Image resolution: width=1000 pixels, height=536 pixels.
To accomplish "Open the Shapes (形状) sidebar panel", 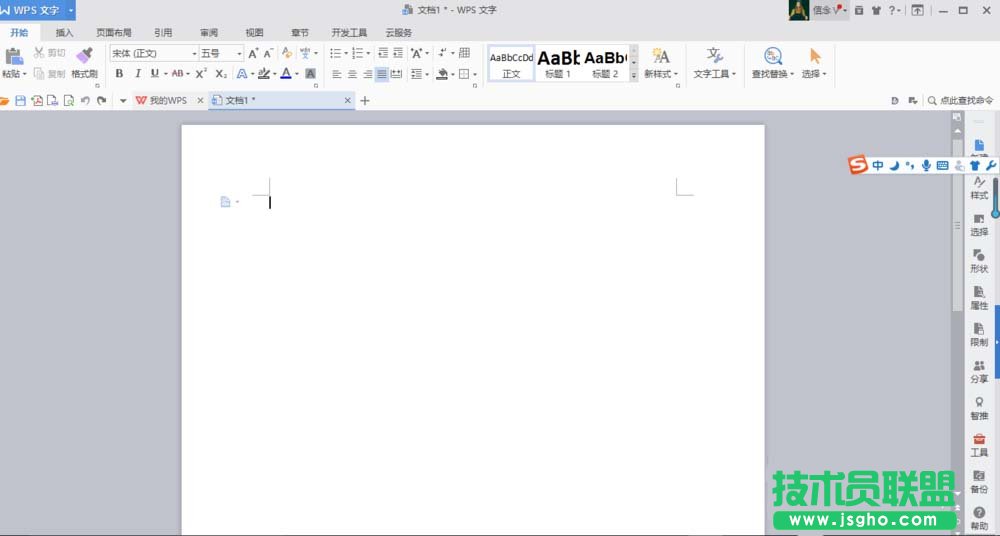I will [x=979, y=261].
